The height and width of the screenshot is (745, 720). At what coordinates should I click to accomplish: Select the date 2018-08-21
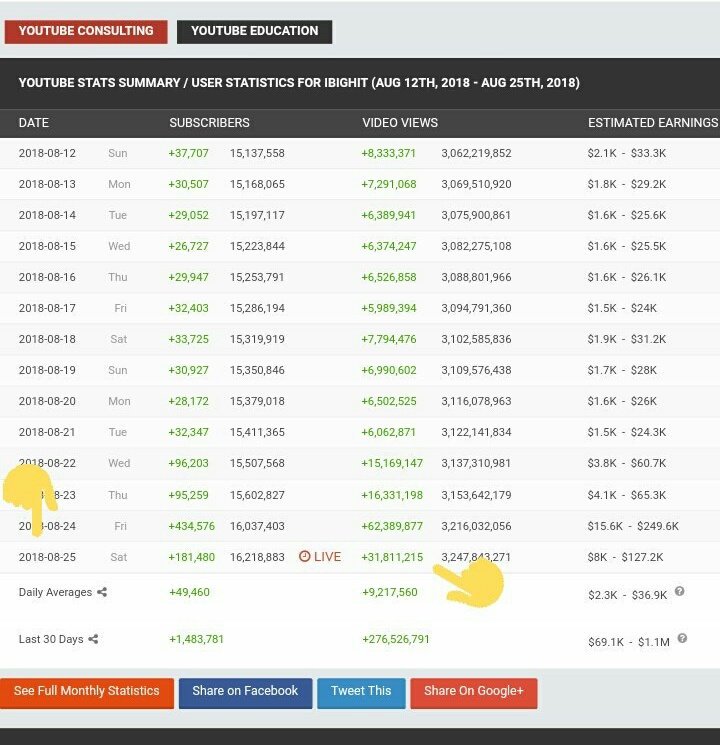(47, 432)
